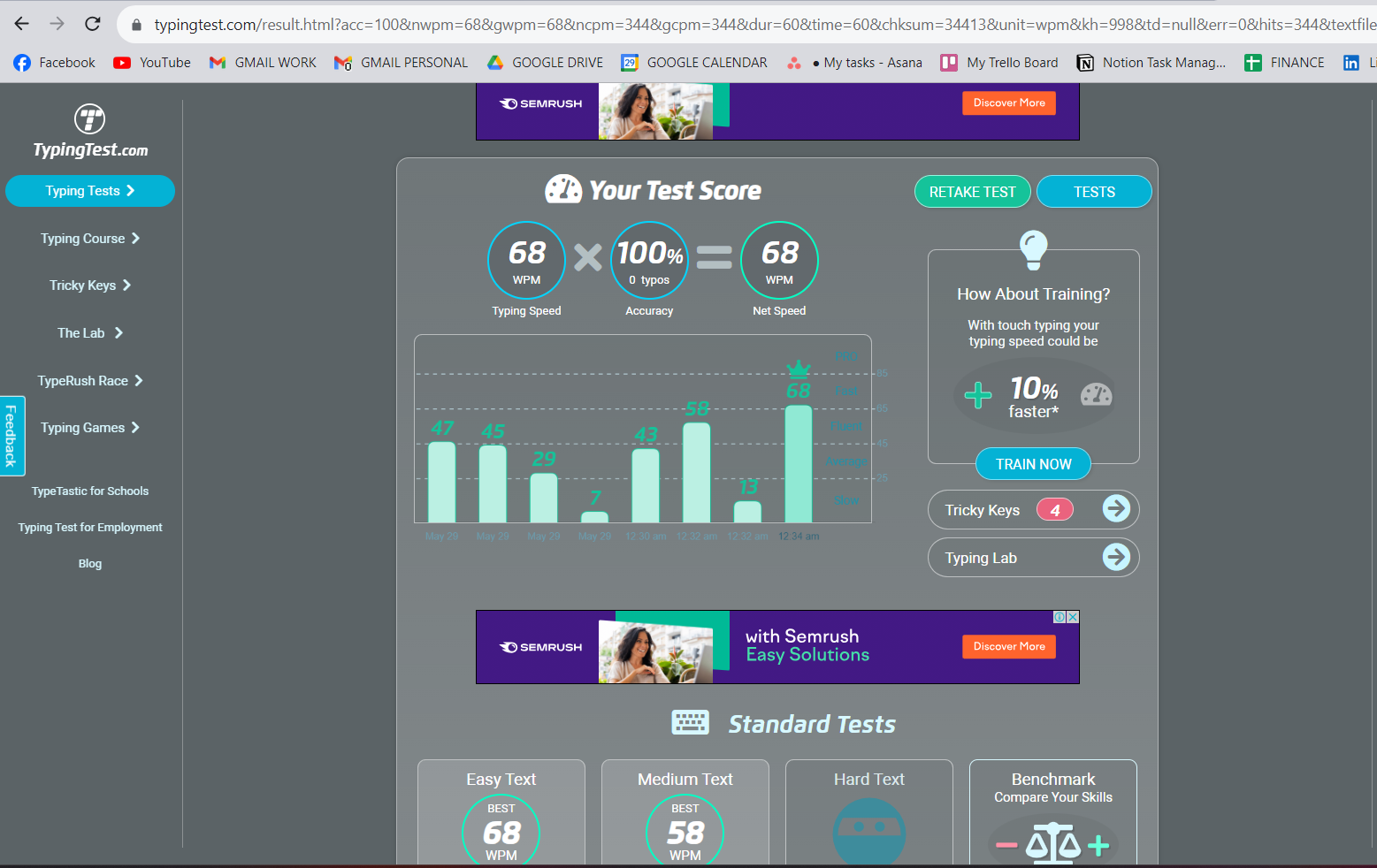The width and height of the screenshot is (1377, 868).
Task: Open the GMAIL WORK bookmark
Action: 263,63
